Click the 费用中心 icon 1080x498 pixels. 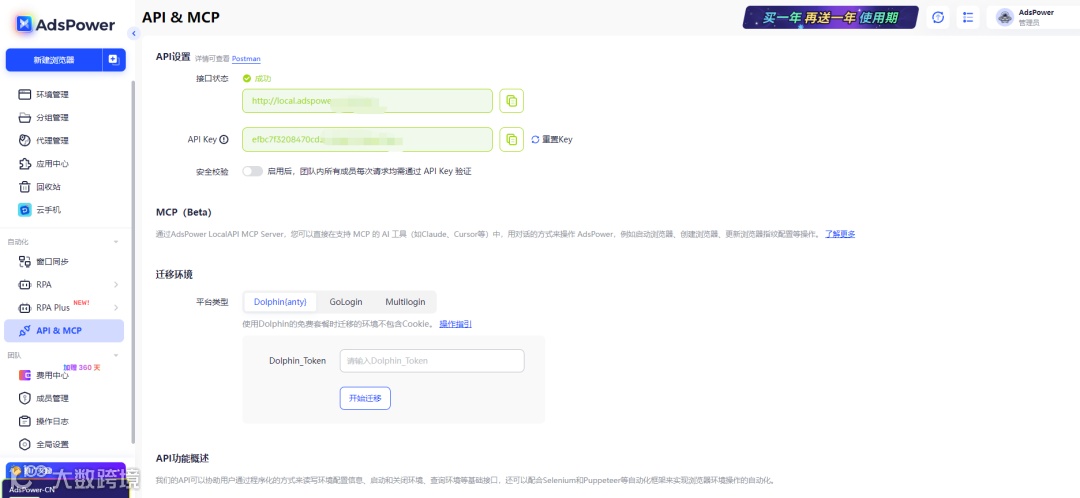click(25, 375)
